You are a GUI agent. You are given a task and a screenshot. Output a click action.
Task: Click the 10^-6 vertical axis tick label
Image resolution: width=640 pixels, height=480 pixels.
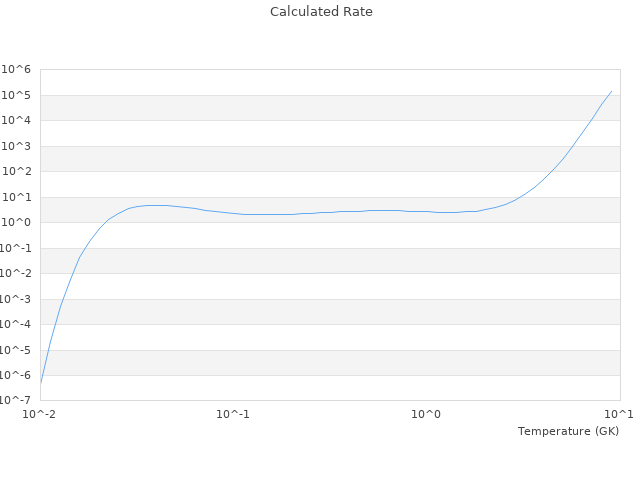pos(16,376)
